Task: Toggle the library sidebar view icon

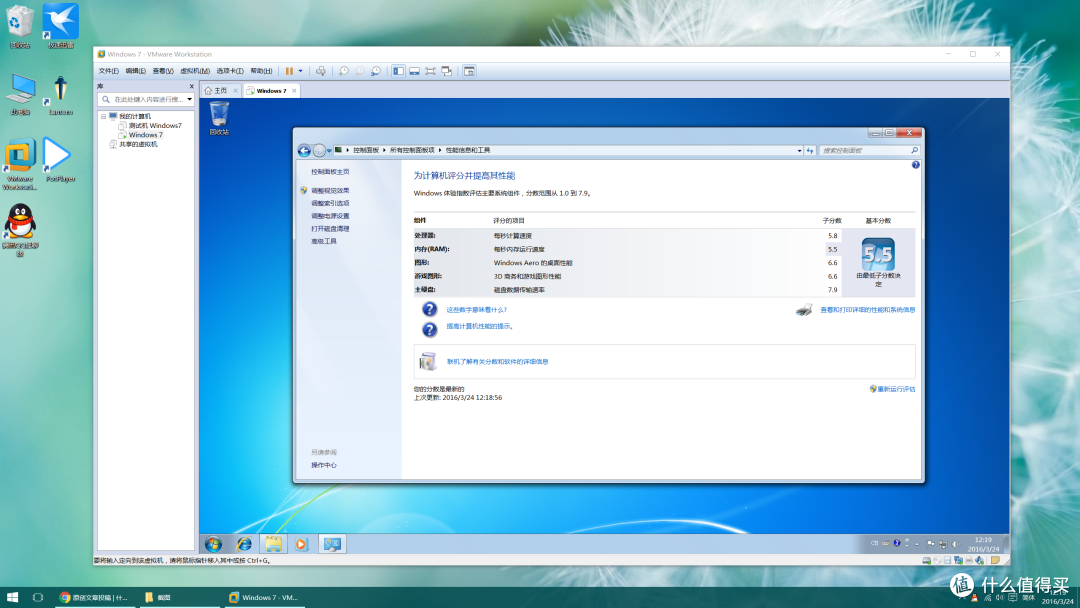Action: coord(398,71)
